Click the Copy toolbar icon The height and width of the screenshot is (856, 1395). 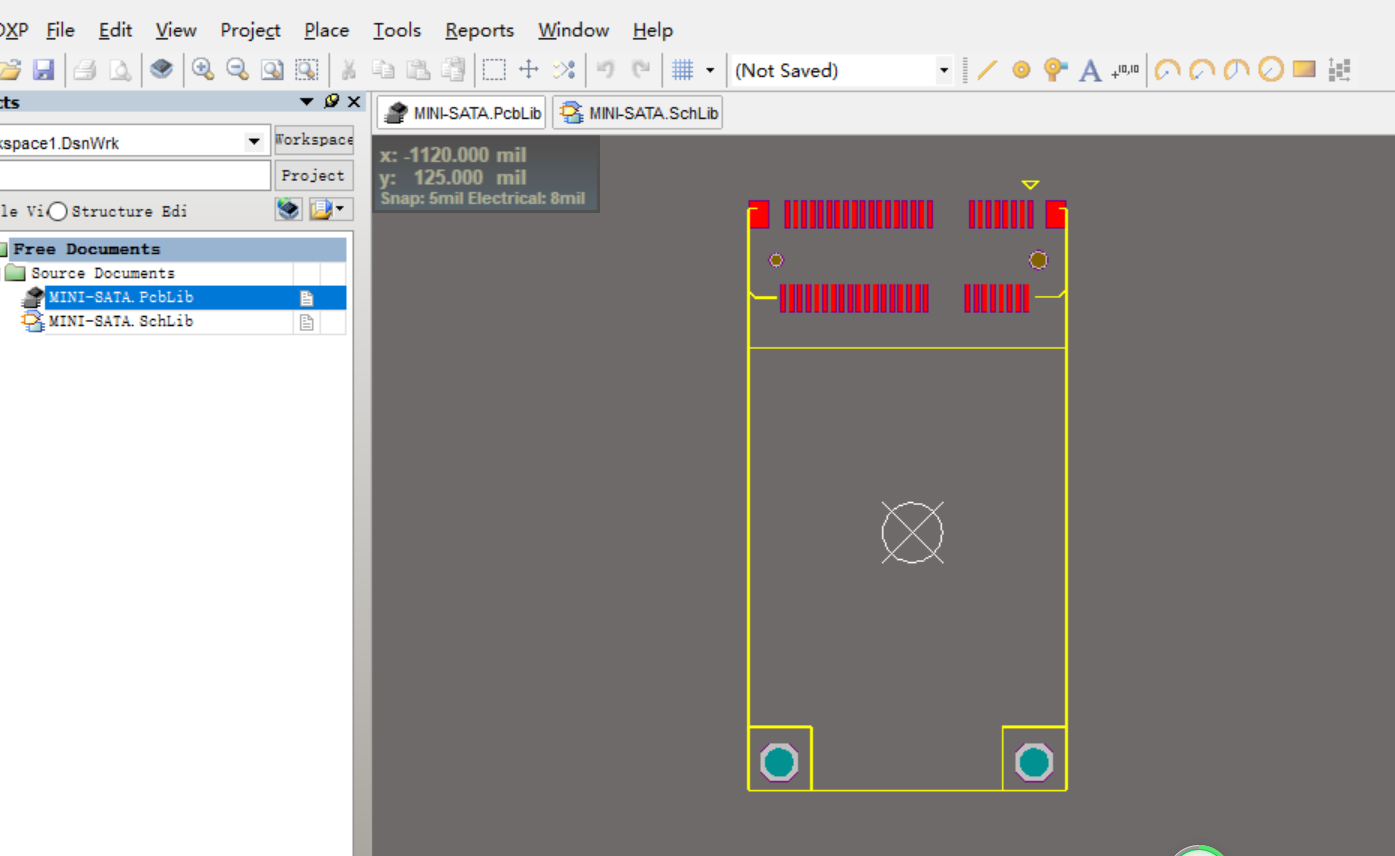(x=383, y=70)
